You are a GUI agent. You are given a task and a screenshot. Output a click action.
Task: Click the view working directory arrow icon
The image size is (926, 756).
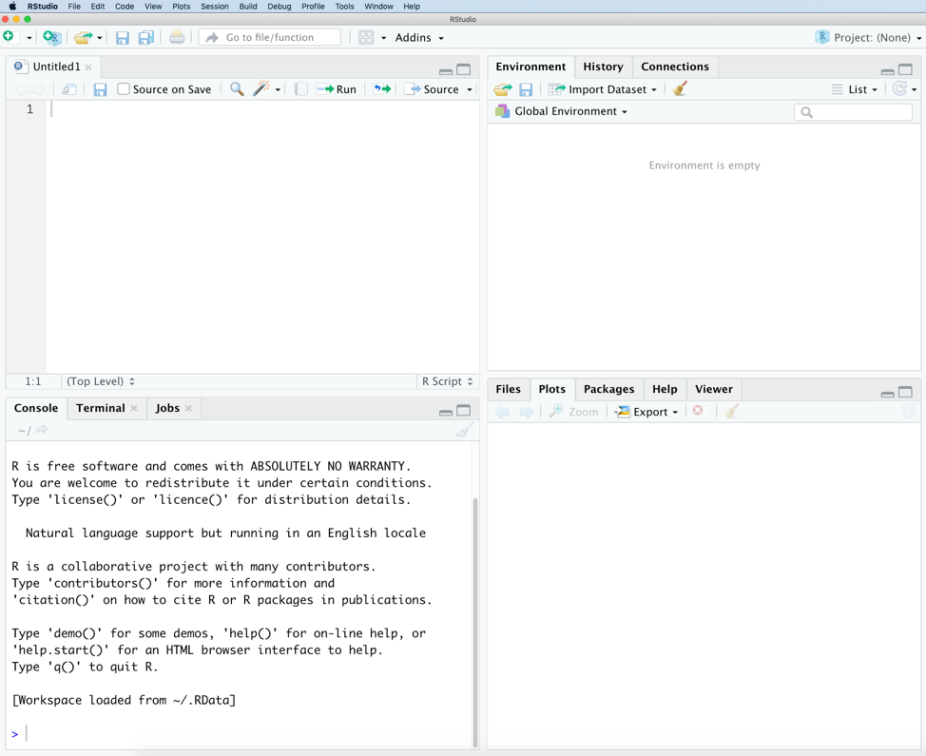(x=41, y=430)
